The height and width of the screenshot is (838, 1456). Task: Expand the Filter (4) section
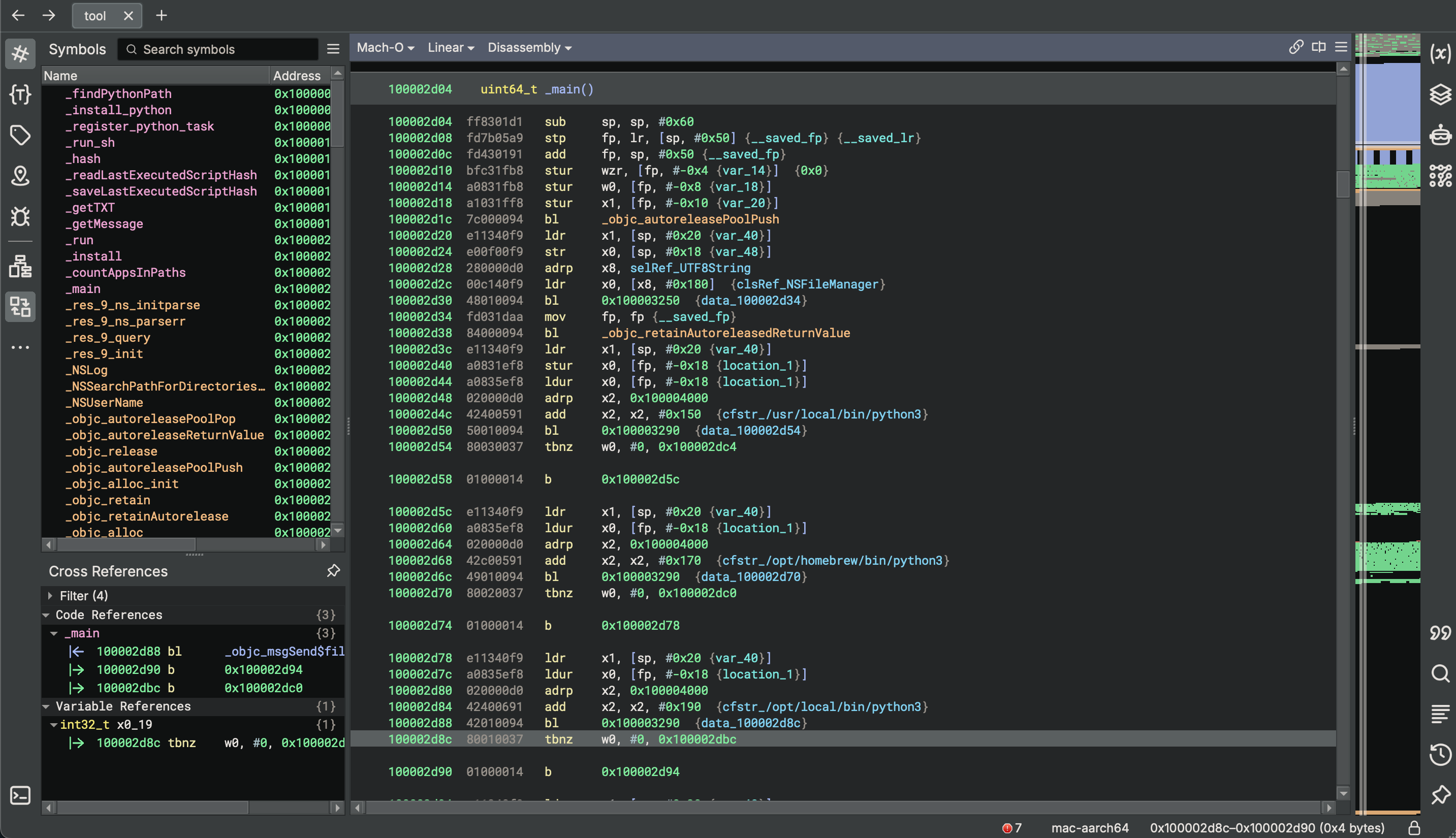tap(50, 596)
